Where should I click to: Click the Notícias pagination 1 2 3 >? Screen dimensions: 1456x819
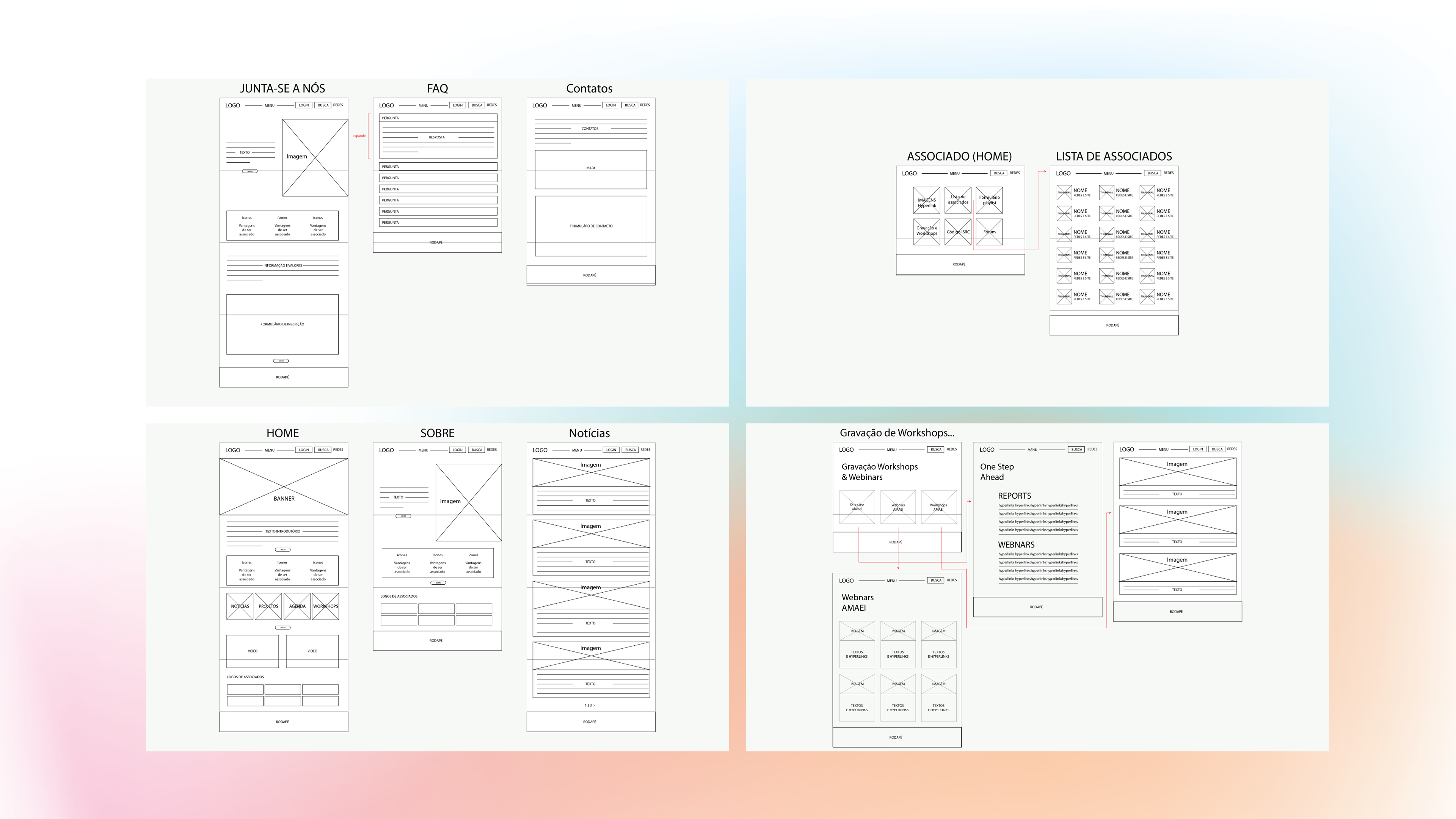pos(590,705)
